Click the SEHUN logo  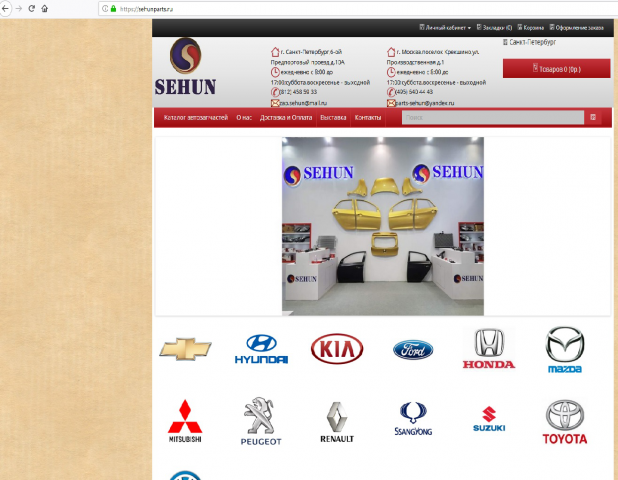pos(185,67)
